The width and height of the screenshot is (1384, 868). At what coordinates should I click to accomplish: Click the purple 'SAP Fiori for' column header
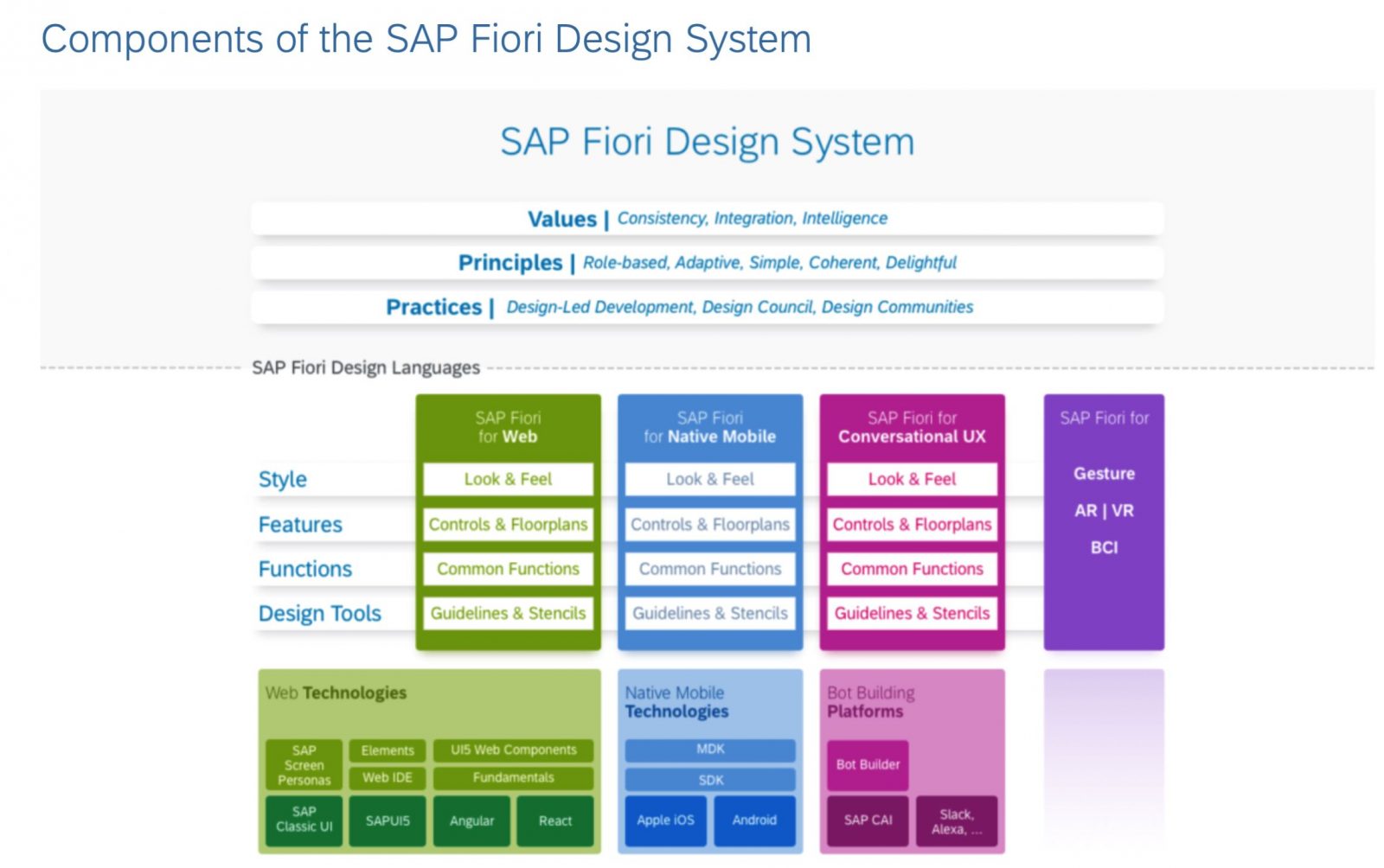tap(1104, 418)
